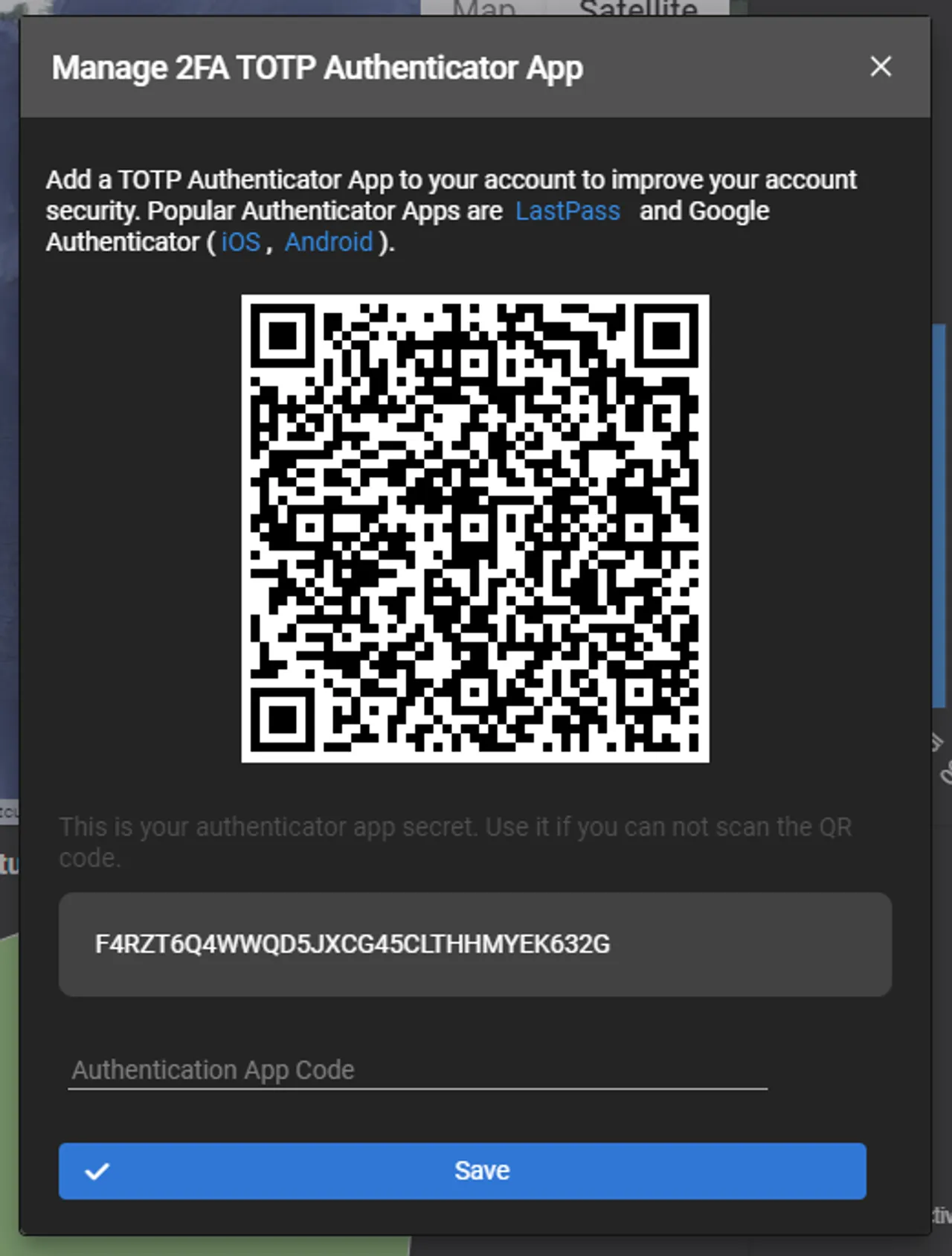Click the top-left QR finder square
This screenshot has width=952, height=1256.
(283, 336)
